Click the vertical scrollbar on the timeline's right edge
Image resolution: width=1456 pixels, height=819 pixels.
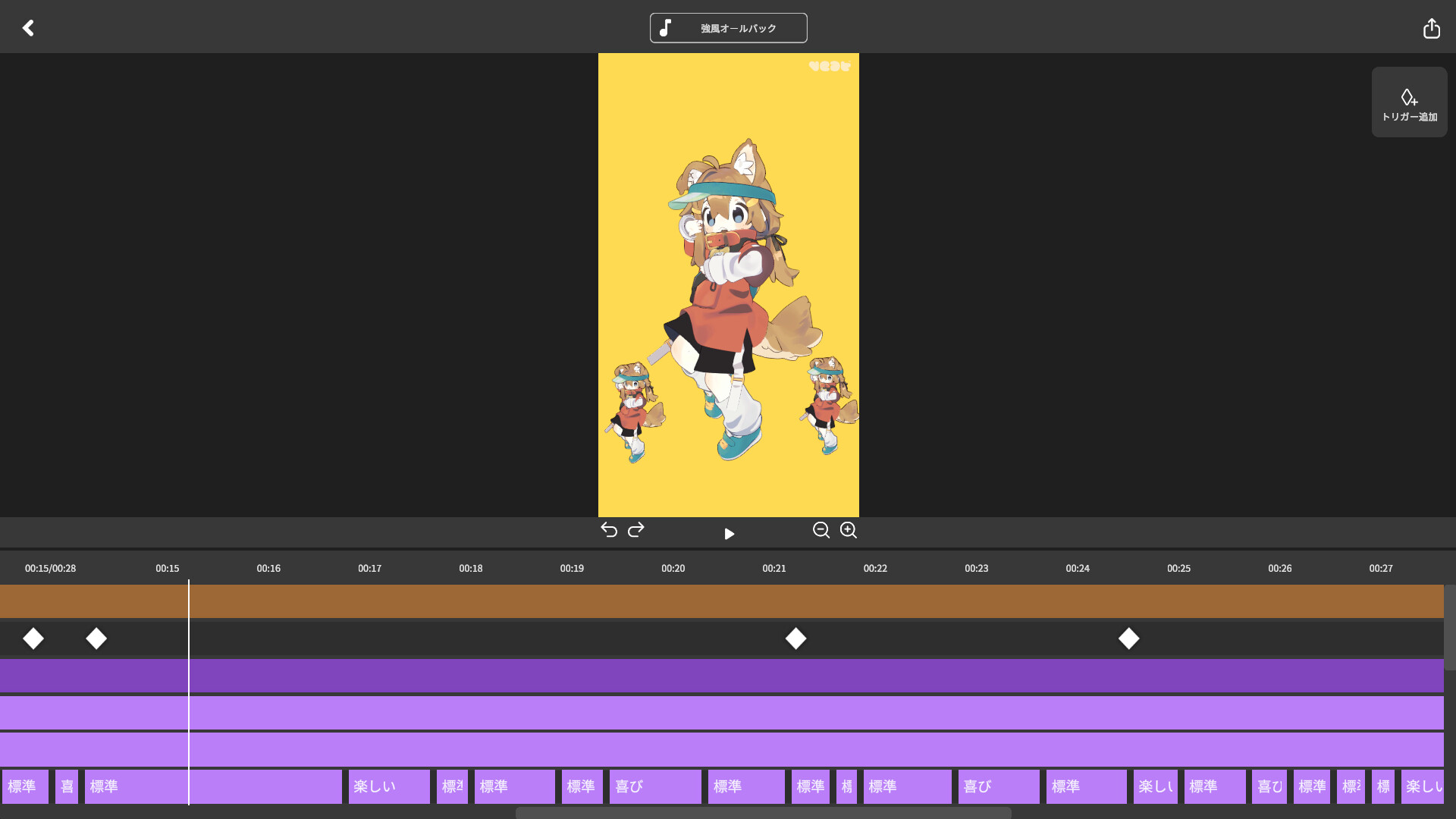point(1449,627)
